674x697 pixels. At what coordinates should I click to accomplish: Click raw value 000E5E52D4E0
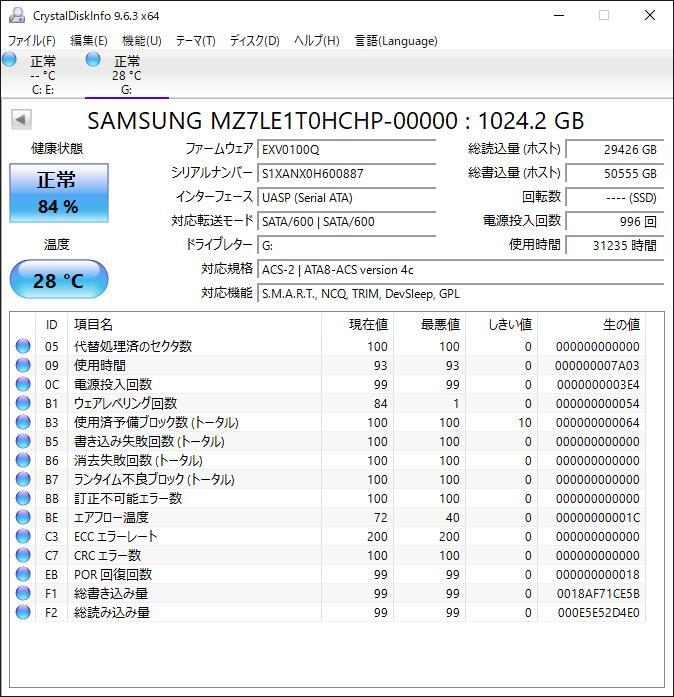[598, 613]
